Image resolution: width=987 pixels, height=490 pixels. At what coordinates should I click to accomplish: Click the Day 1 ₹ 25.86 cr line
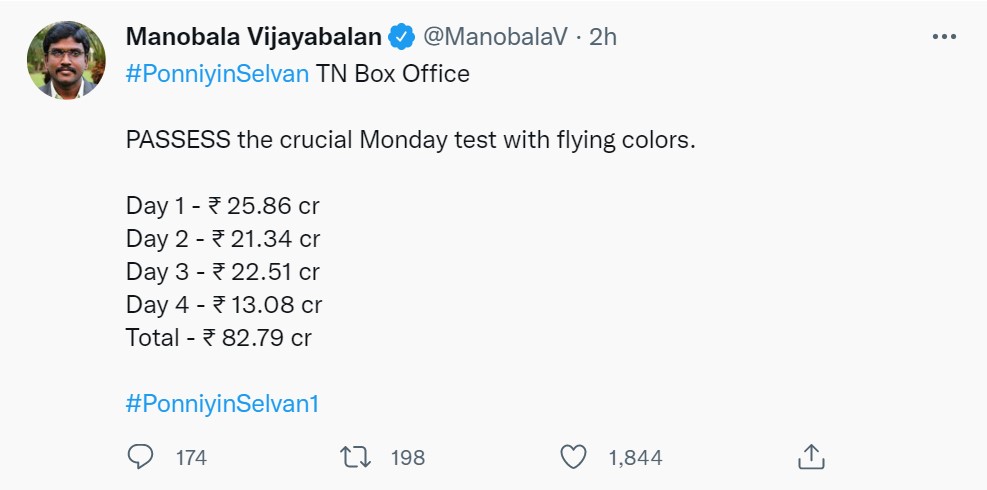coord(222,206)
